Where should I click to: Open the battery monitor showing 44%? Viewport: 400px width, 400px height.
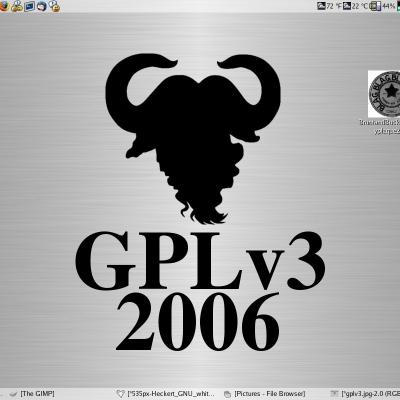click(383, 6)
